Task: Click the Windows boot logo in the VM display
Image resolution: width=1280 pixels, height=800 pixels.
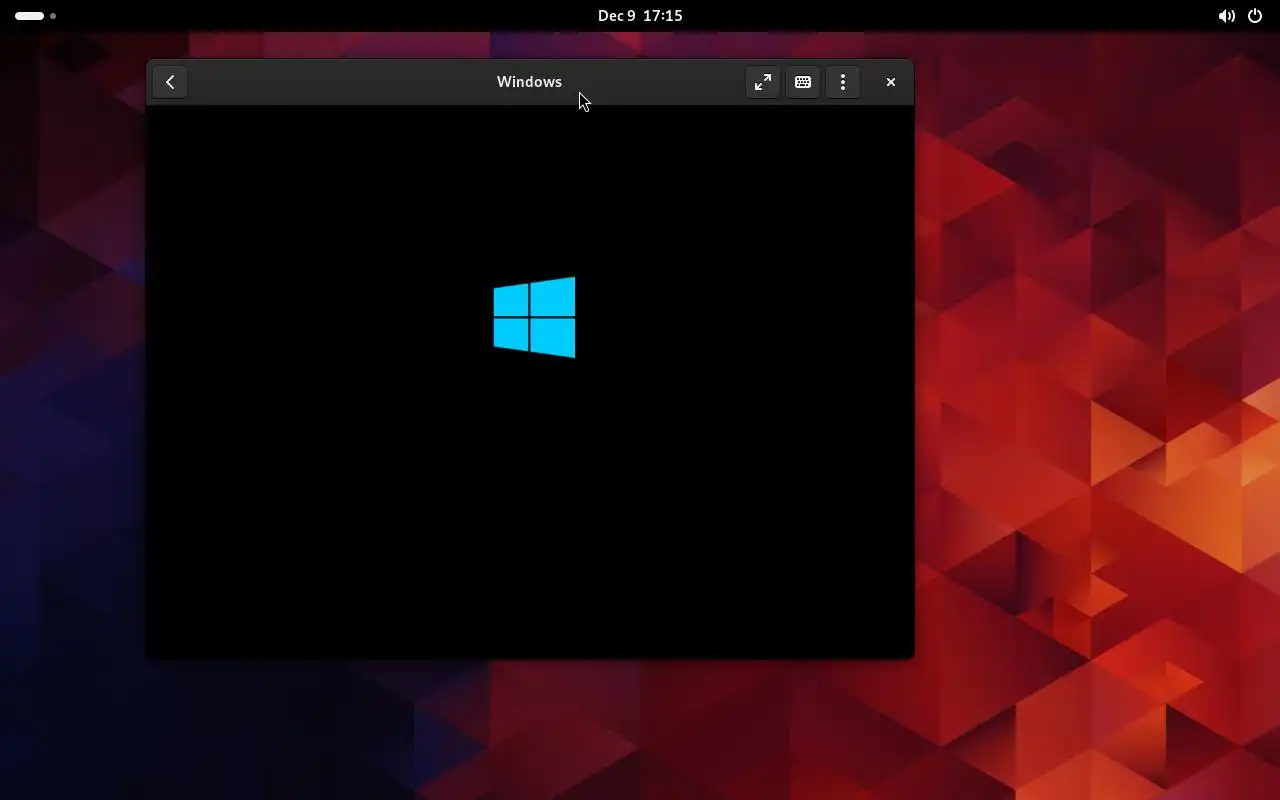Action: (534, 317)
